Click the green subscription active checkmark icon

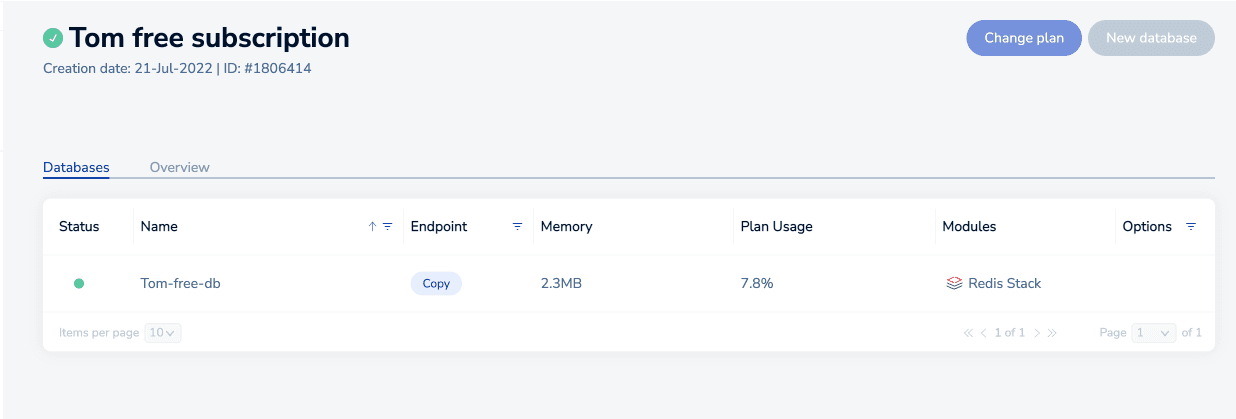click(x=53, y=38)
